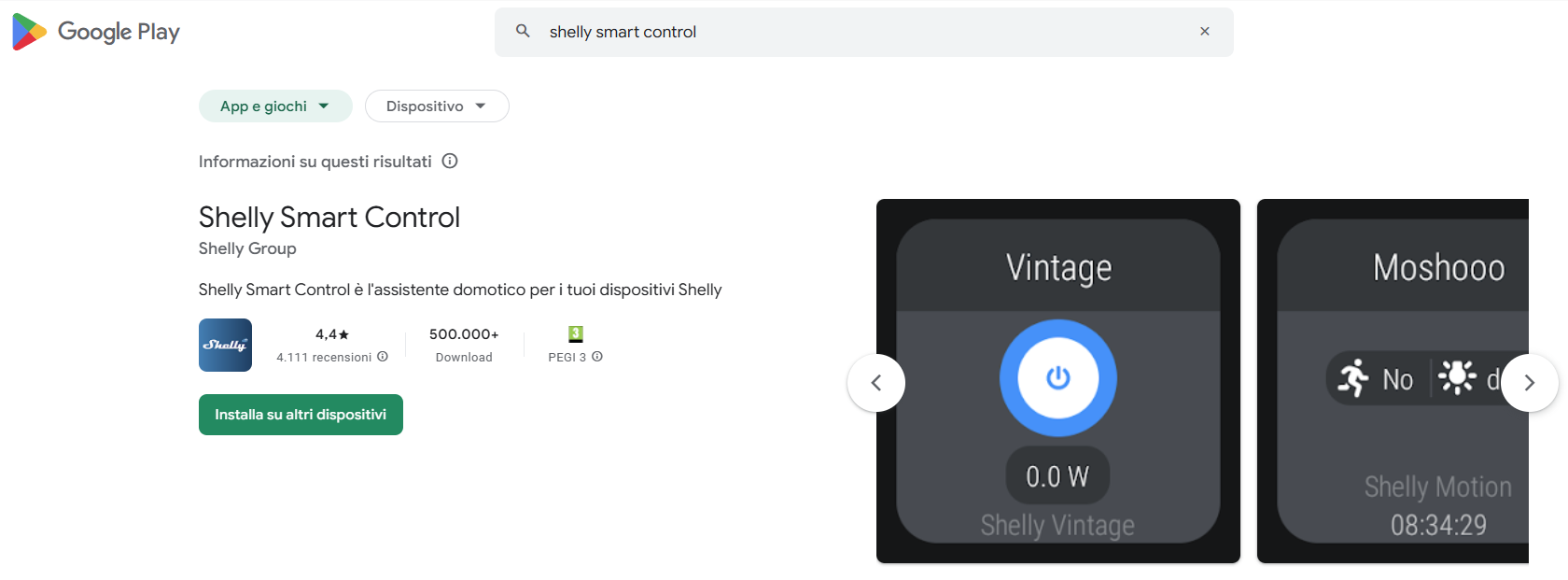The height and width of the screenshot is (580, 1568).
Task: Click the 4,4 star rating
Action: 331,334
